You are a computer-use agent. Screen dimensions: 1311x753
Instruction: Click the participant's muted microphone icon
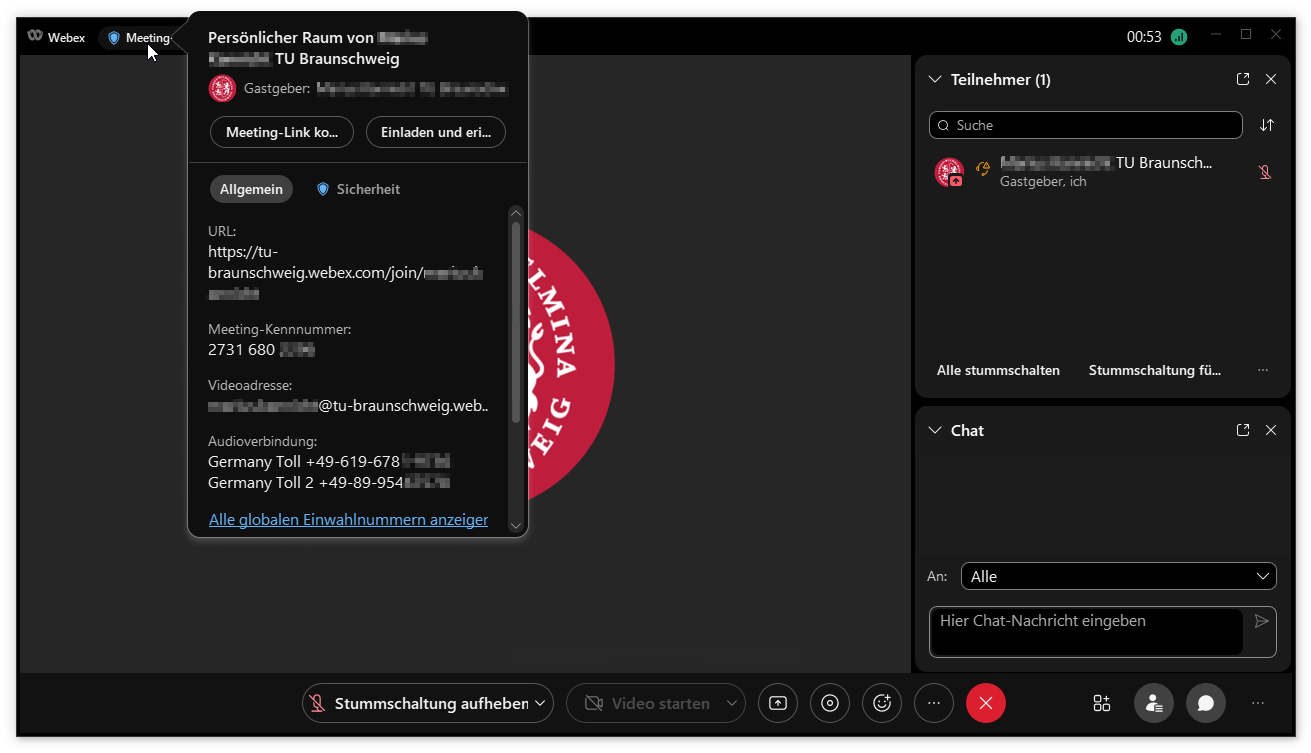point(1265,172)
